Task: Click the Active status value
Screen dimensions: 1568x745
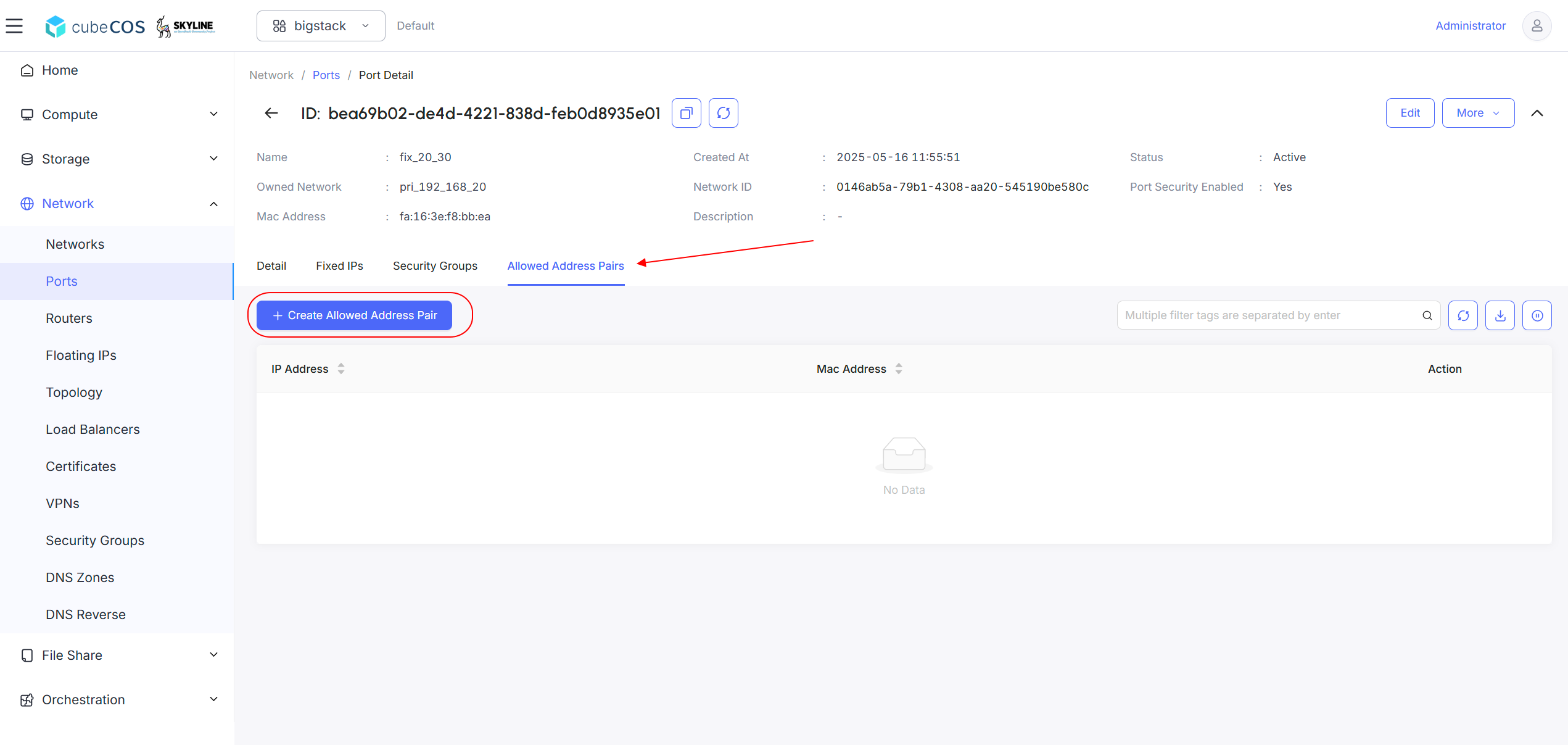Action: coord(1289,157)
